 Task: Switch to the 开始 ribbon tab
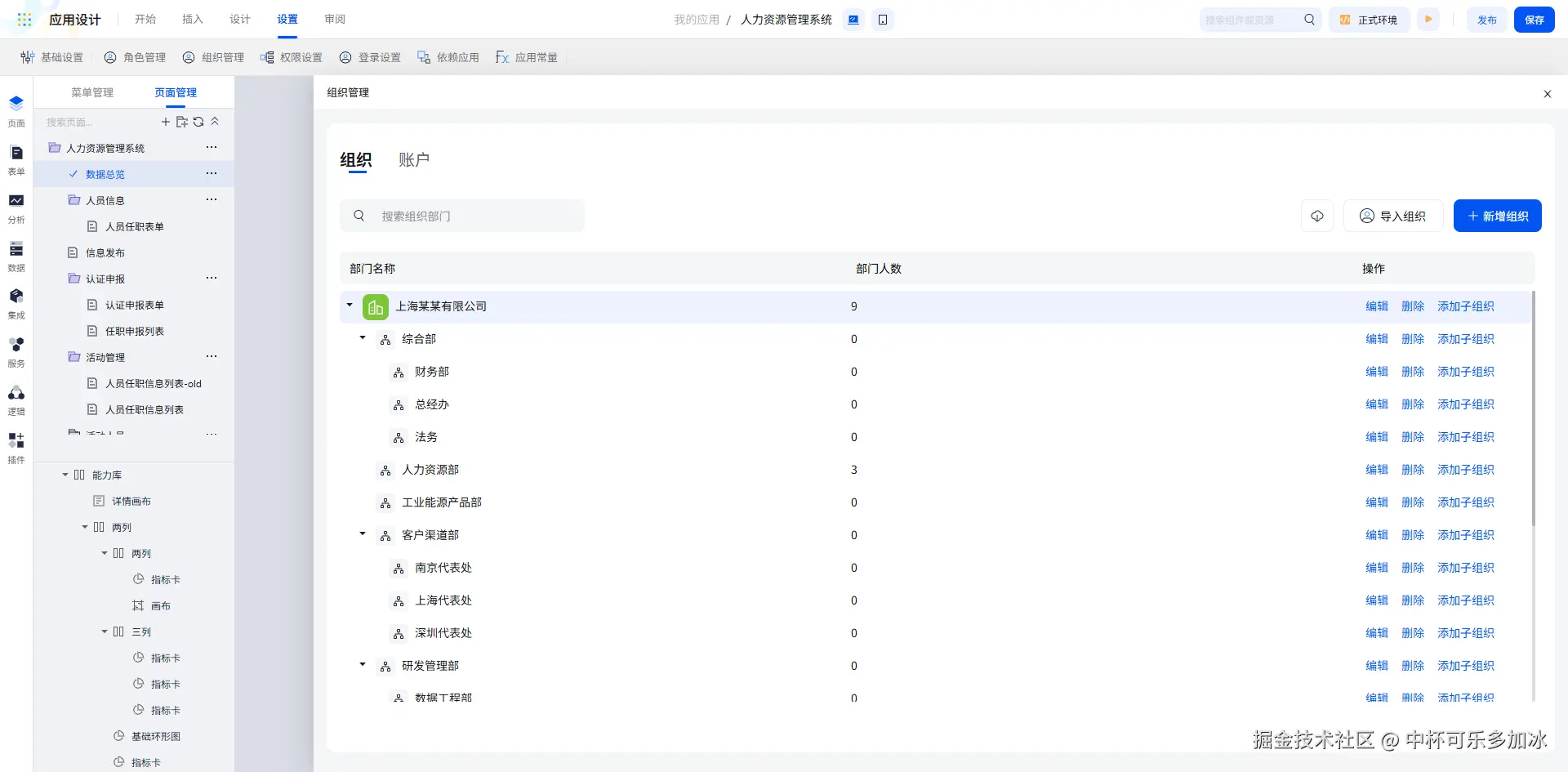point(145,20)
